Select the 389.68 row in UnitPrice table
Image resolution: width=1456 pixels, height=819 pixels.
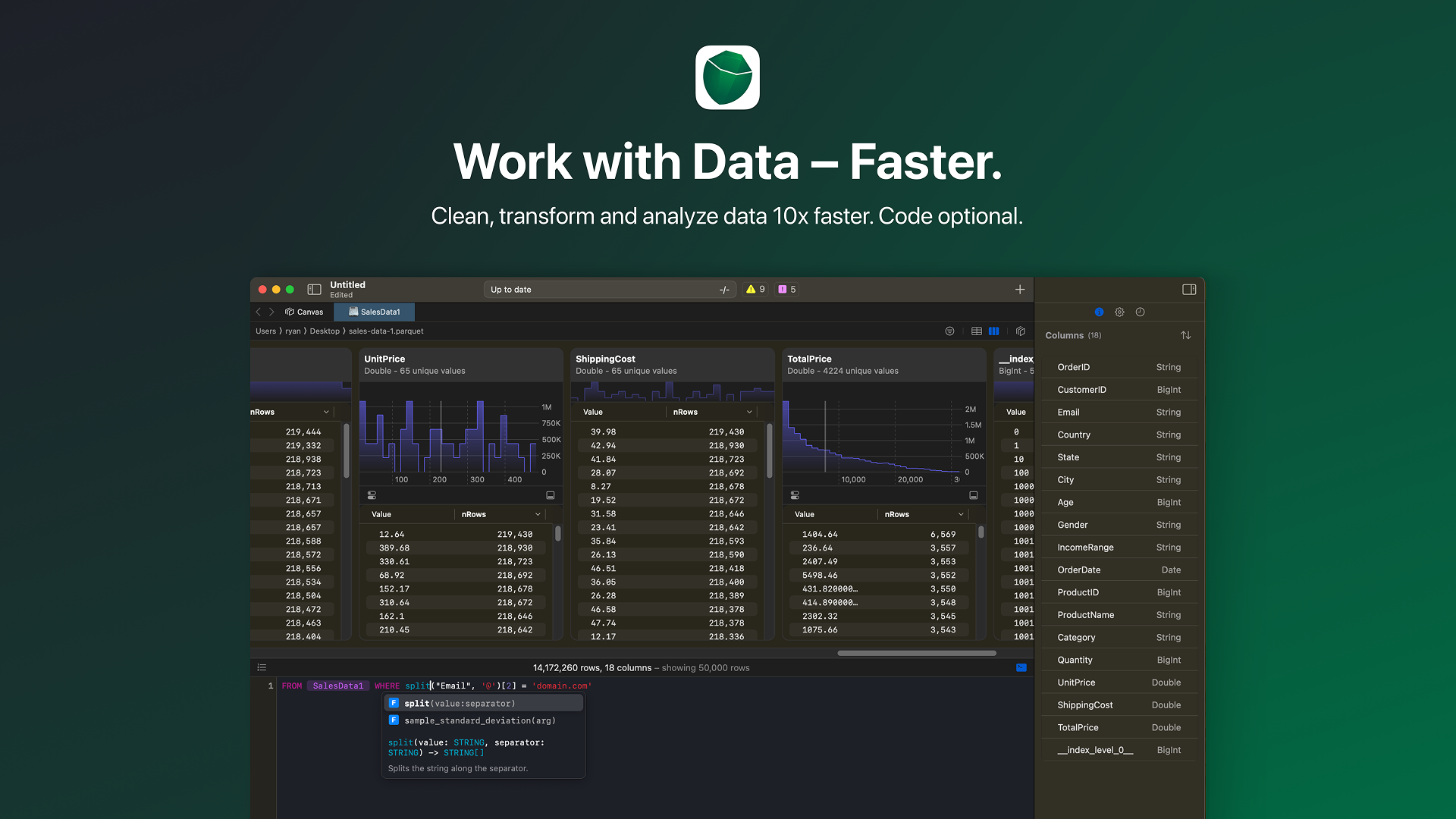456,548
